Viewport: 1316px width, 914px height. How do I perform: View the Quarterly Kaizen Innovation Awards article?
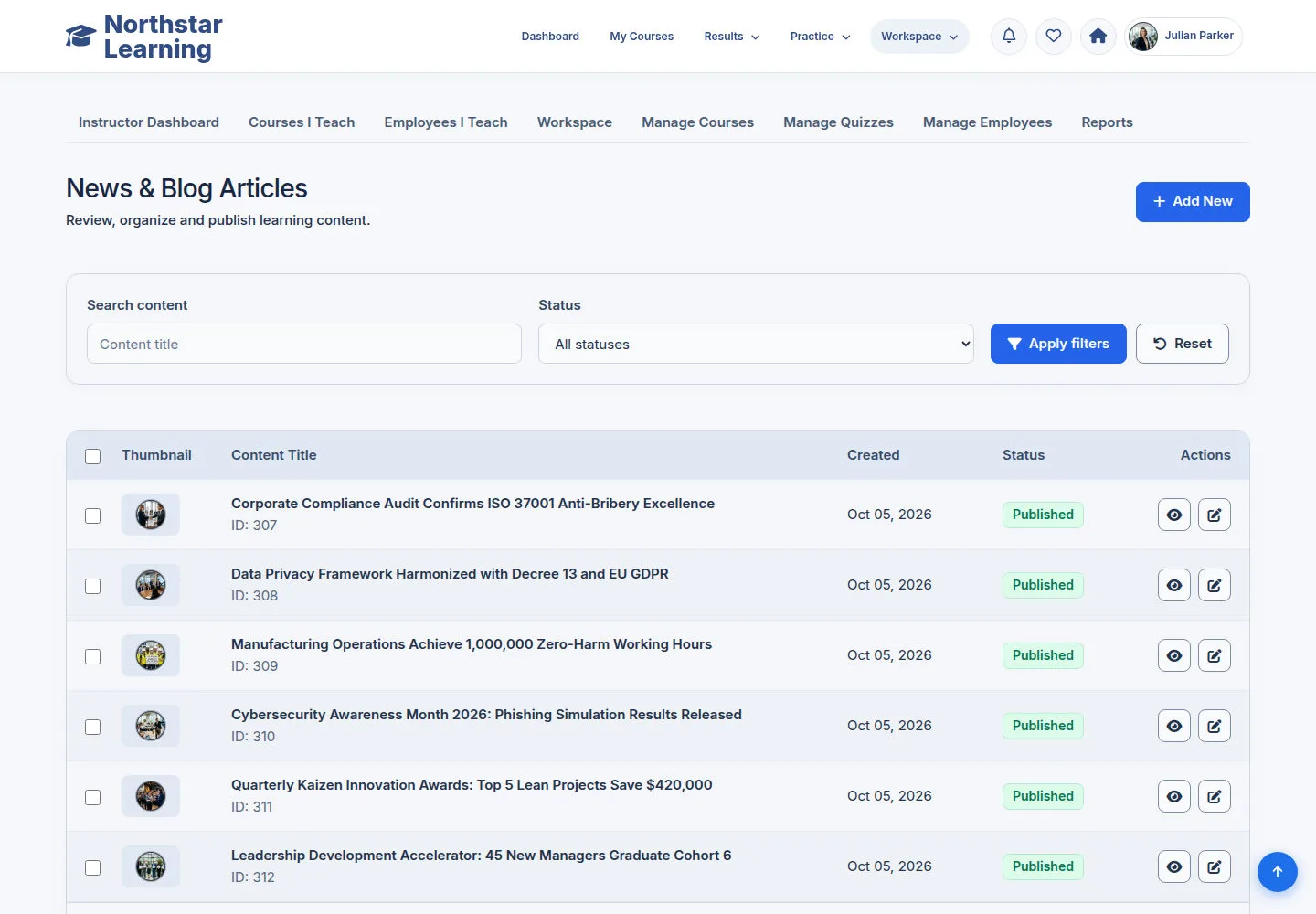tap(1174, 796)
